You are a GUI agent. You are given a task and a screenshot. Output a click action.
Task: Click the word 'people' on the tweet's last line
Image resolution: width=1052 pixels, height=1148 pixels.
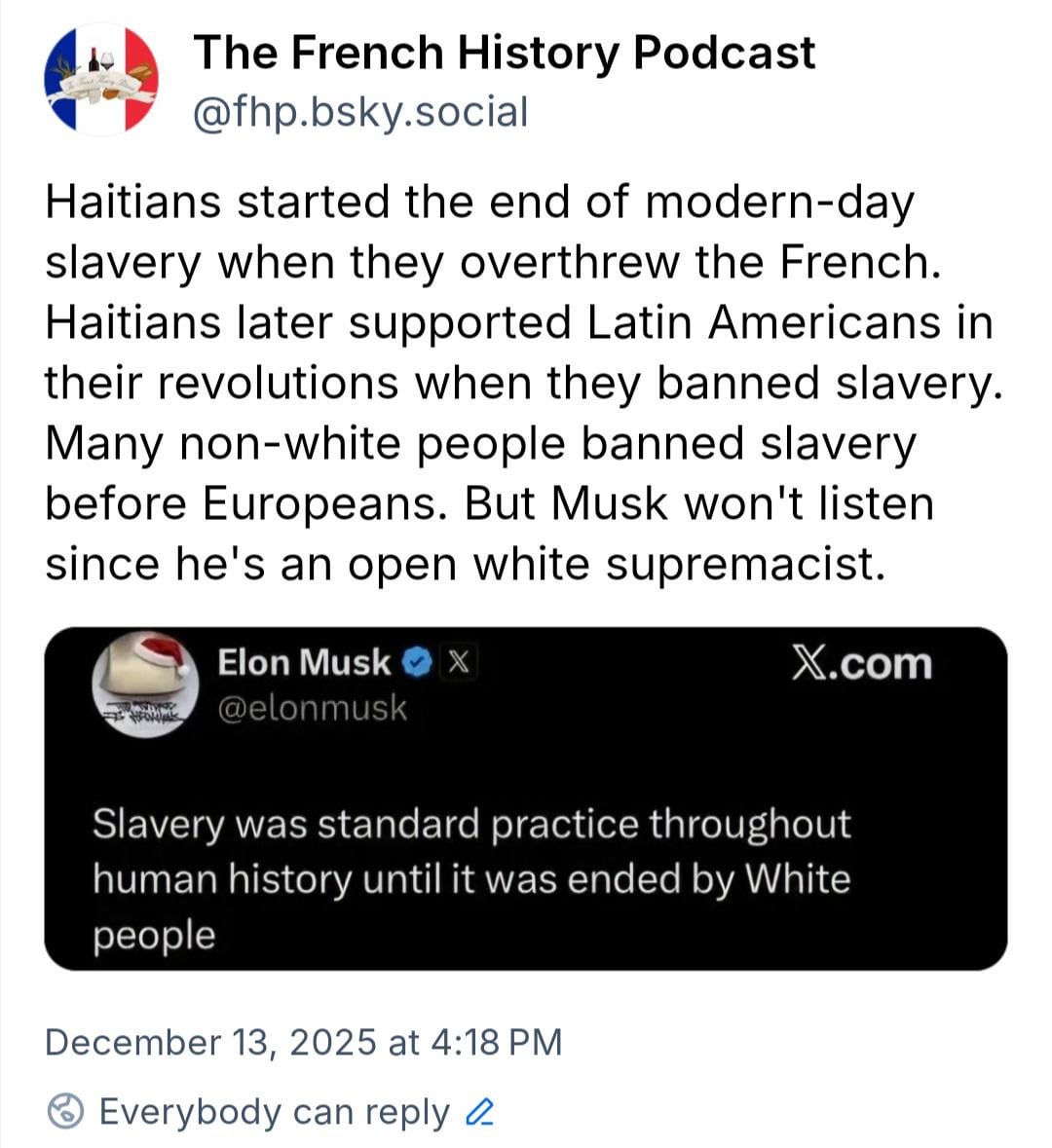[x=154, y=935]
